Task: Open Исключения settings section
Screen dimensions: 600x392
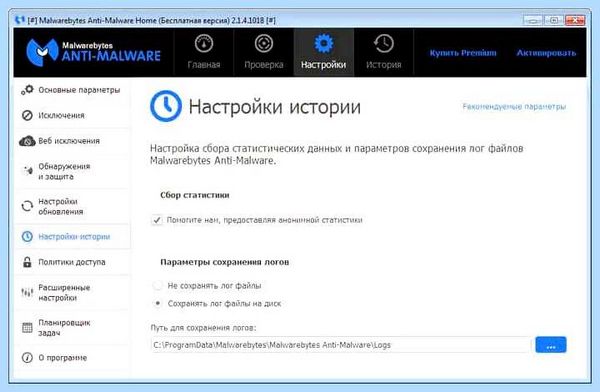Action: (x=73, y=115)
